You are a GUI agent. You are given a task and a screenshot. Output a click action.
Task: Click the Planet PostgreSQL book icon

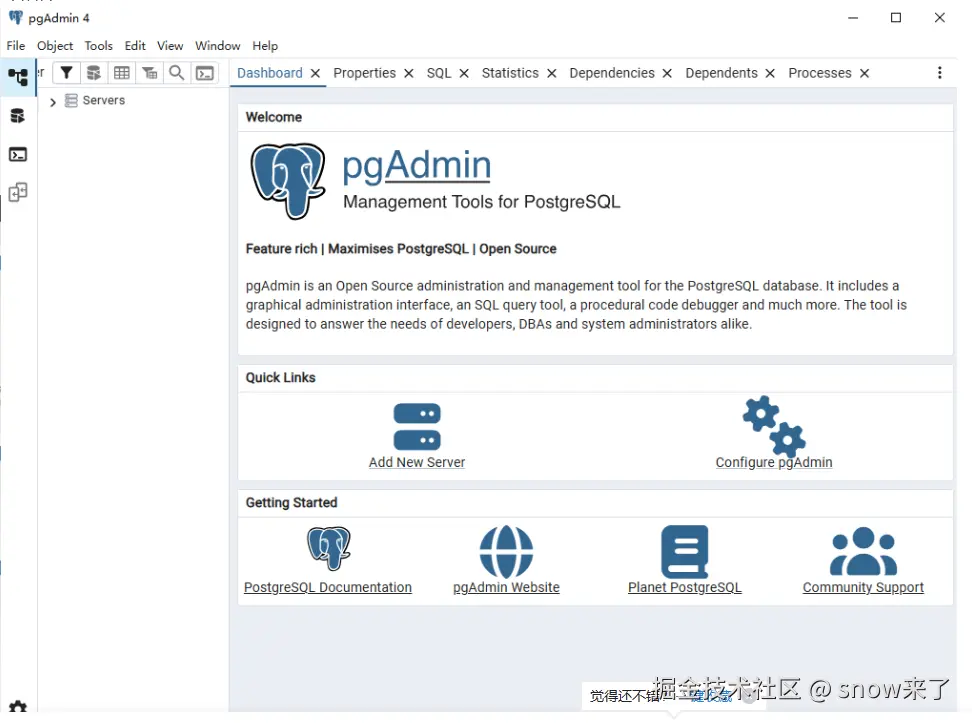click(684, 551)
